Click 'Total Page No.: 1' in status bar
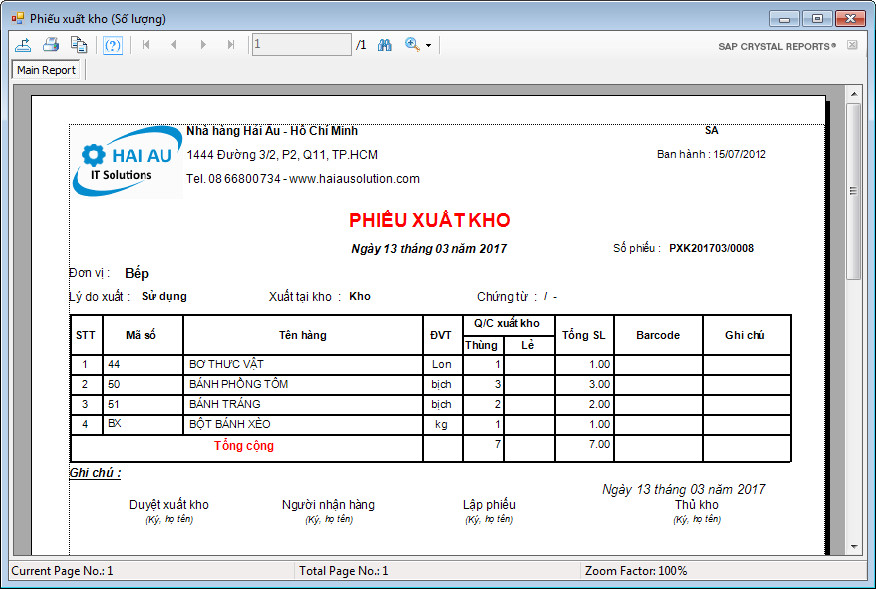 (x=344, y=571)
